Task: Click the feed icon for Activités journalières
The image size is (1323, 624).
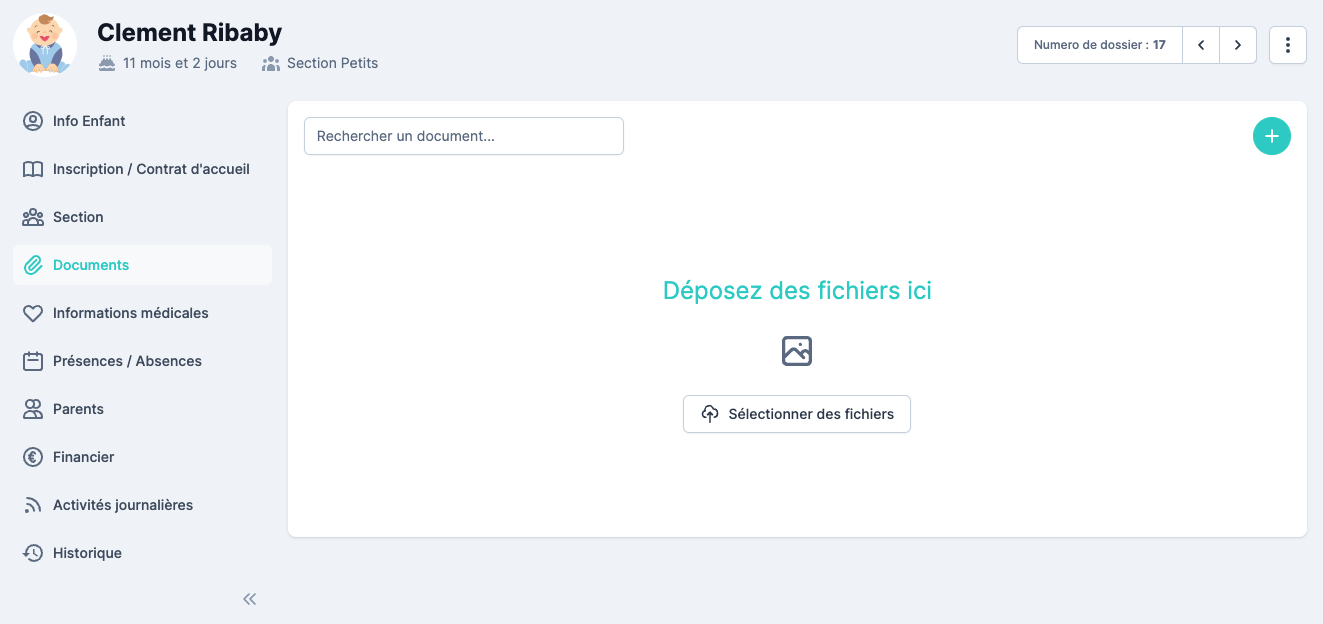Action: click(33, 505)
